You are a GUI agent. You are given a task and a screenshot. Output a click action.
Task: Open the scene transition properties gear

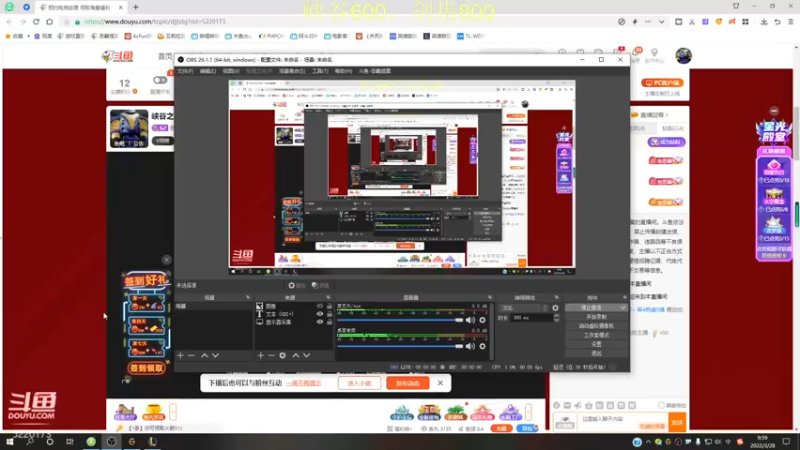555,308
